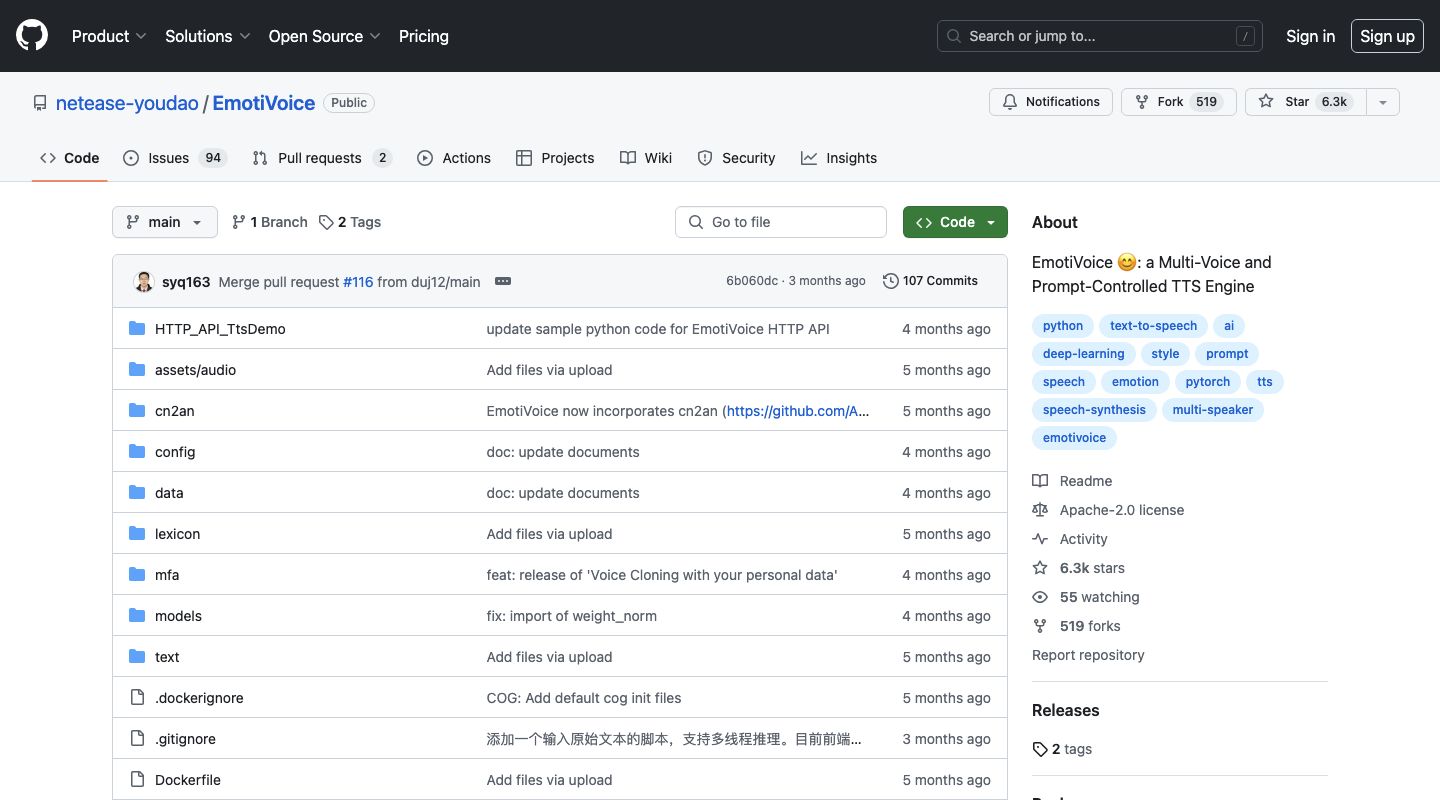Open pull request #116 link
This screenshot has width=1440, height=800.
point(358,282)
